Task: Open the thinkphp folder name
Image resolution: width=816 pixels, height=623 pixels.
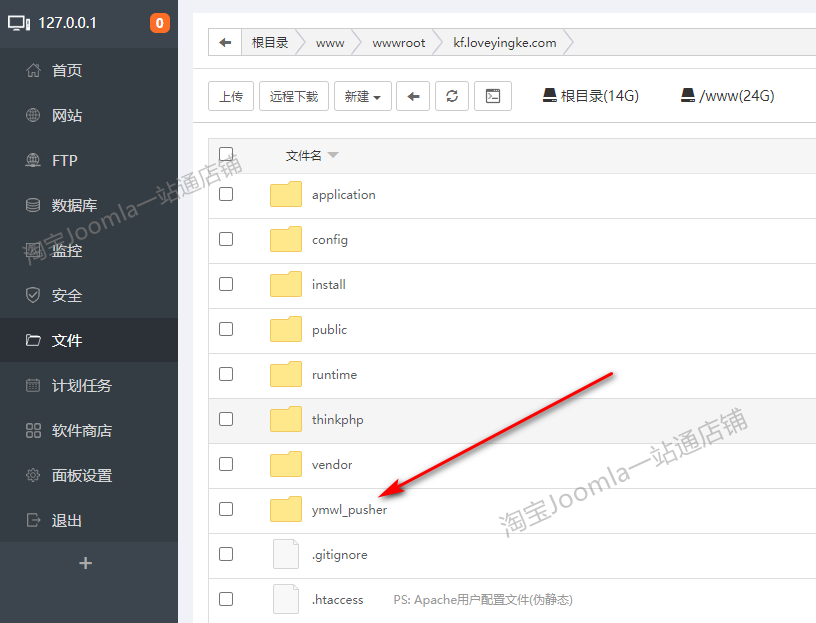Action: tap(337, 420)
